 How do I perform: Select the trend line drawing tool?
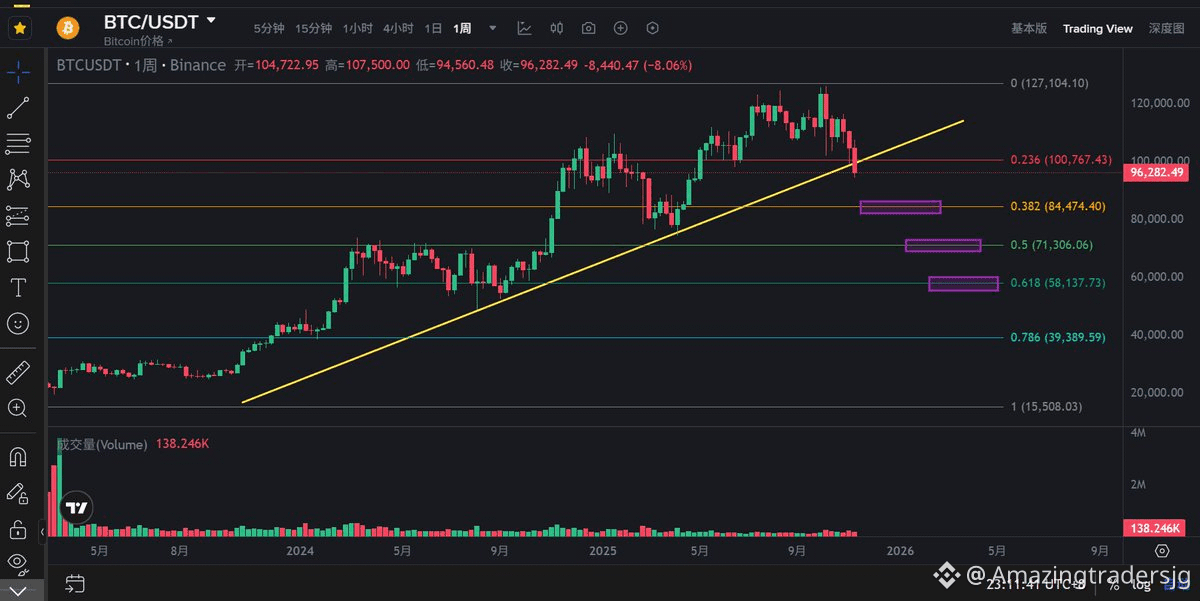[x=18, y=108]
